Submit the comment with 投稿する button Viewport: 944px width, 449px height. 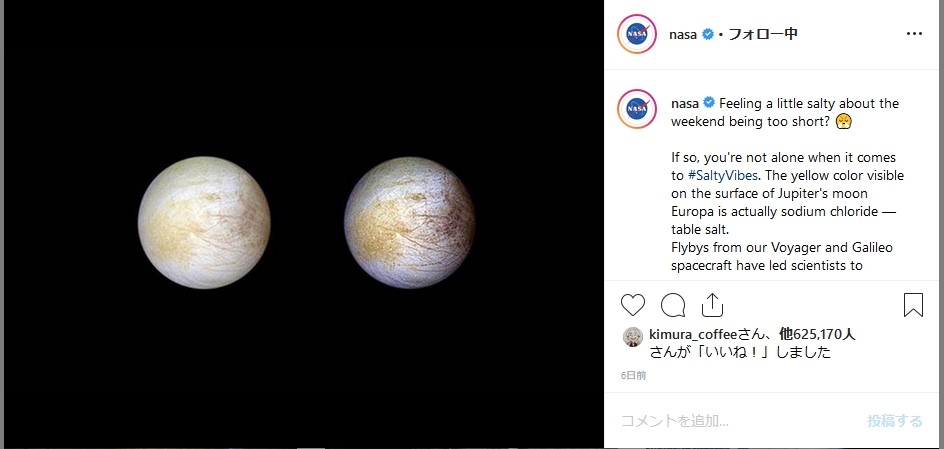pyautogui.click(x=895, y=421)
